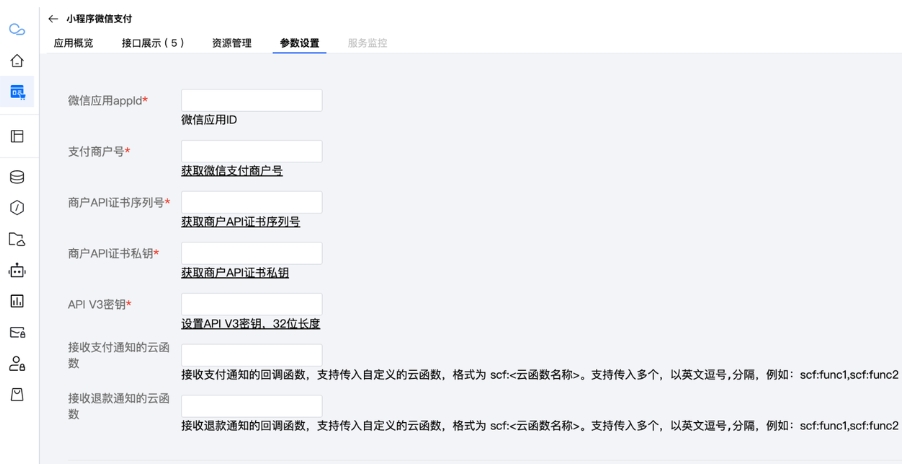Click the 接收退款通知的回调函数 description text

(540, 425)
